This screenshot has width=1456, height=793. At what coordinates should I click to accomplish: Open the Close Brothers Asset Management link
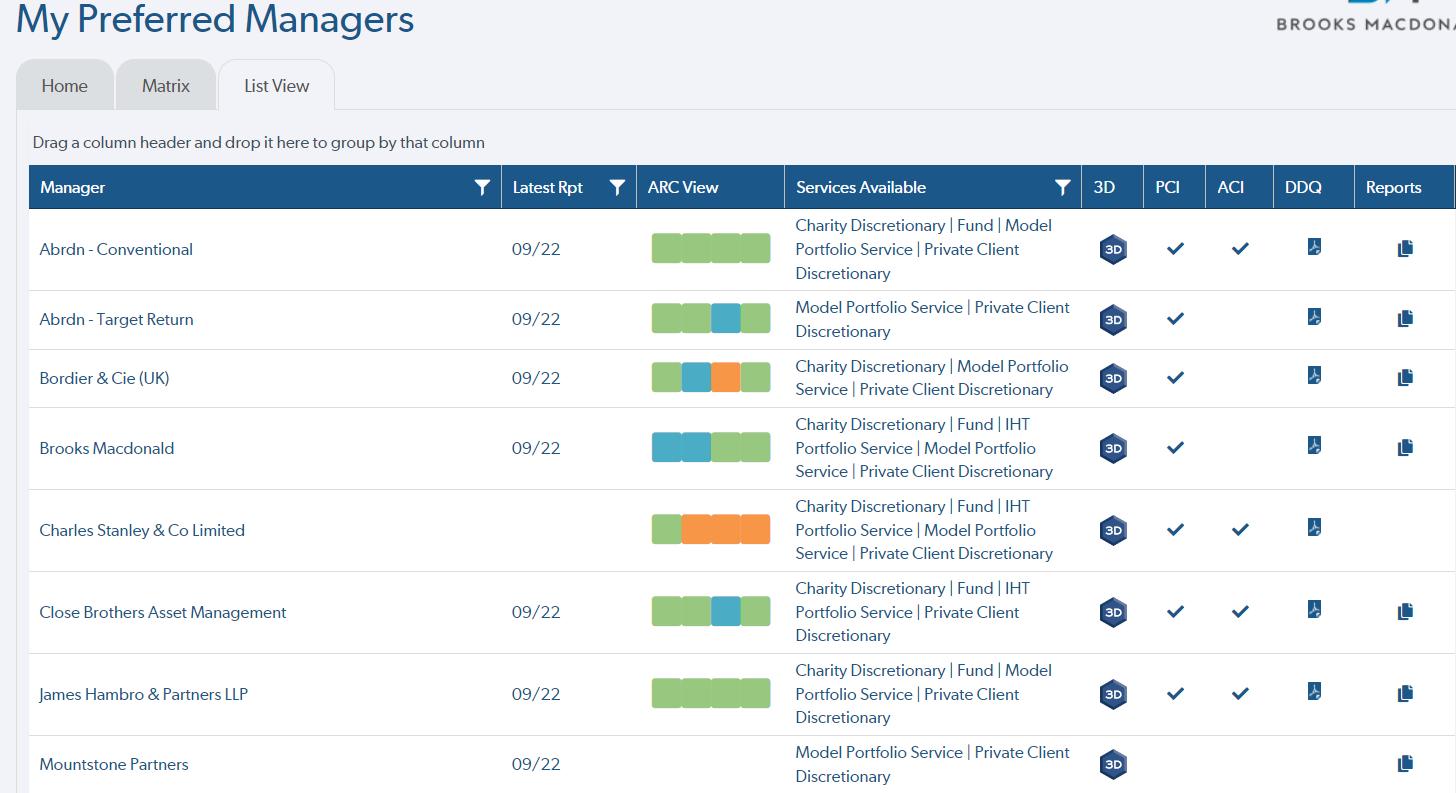coord(163,612)
